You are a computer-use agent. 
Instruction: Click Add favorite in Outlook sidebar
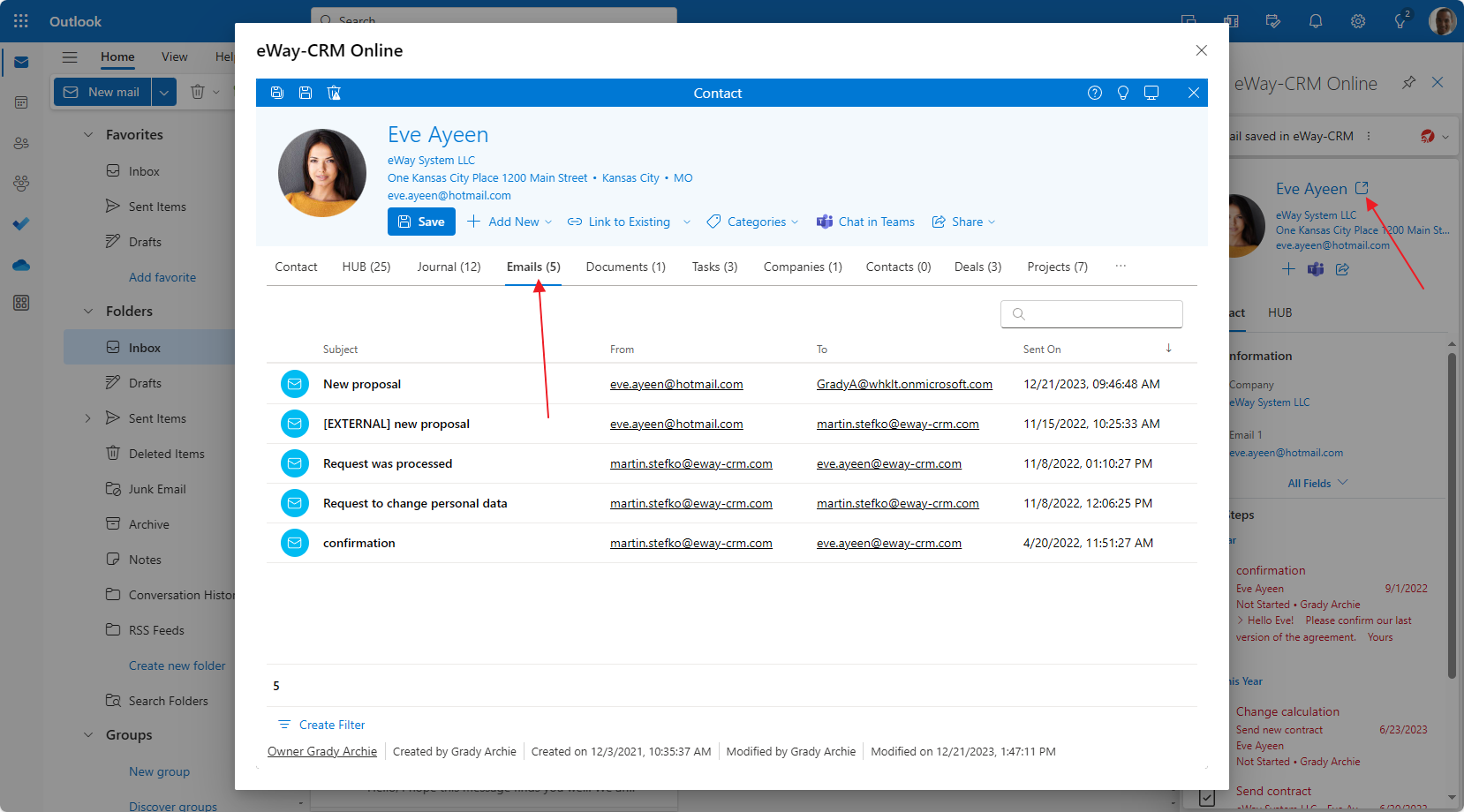tap(162, 277)
